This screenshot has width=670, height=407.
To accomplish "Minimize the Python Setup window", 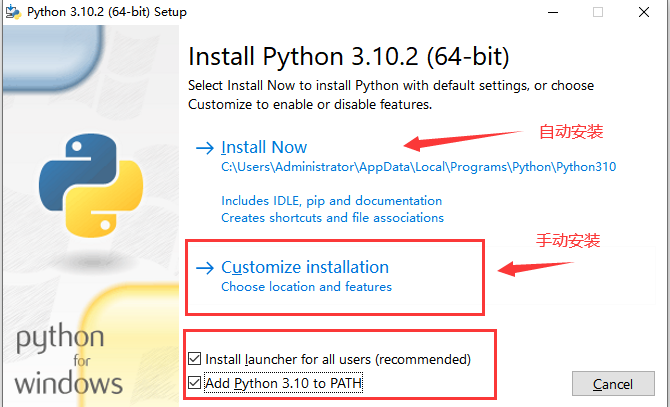I will (x=553, y=12).
